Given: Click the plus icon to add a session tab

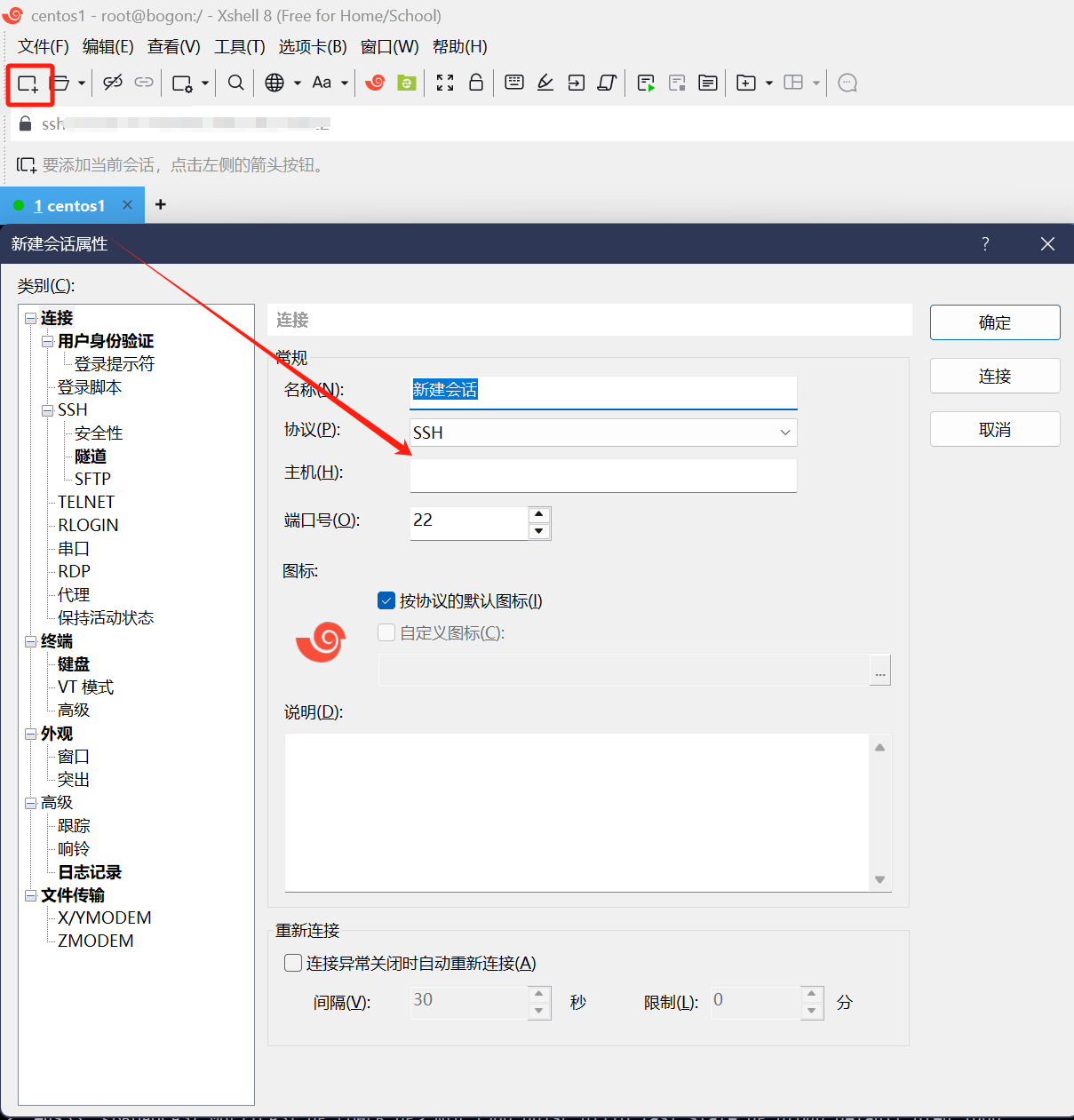Looking at the screenshot, I should point(161,205).
